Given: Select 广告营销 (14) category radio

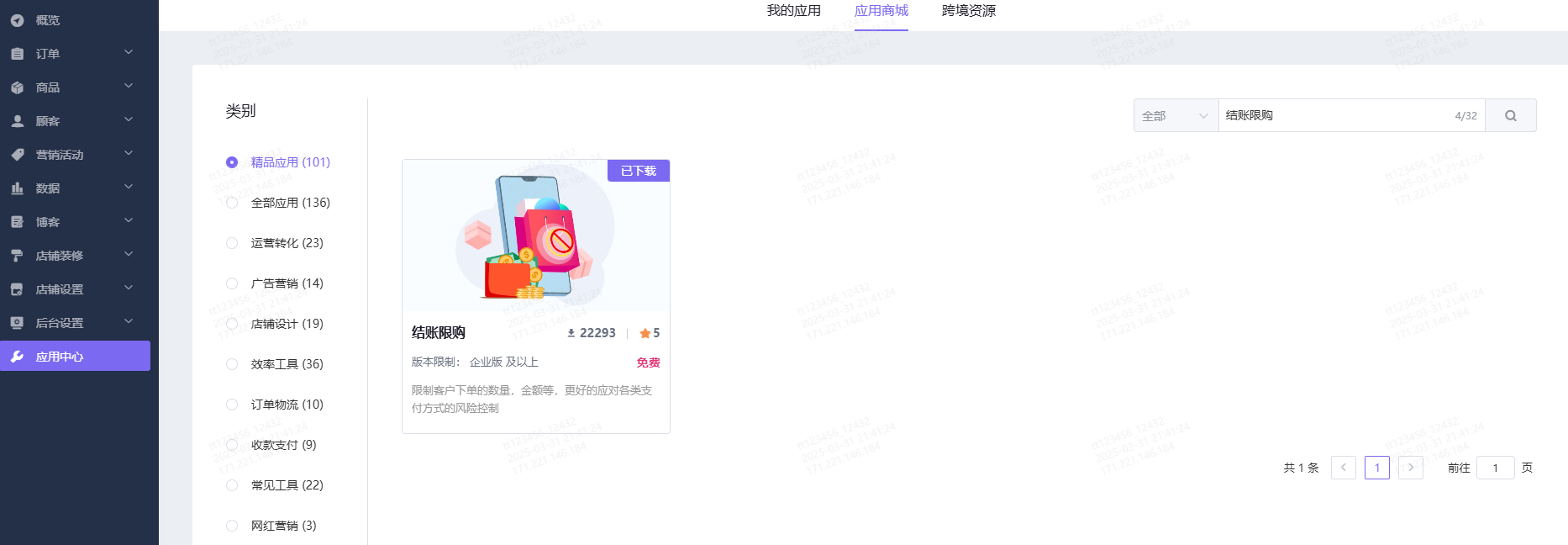Looking at the screenshot, I should pyautogui.click(x=232, y=283).
